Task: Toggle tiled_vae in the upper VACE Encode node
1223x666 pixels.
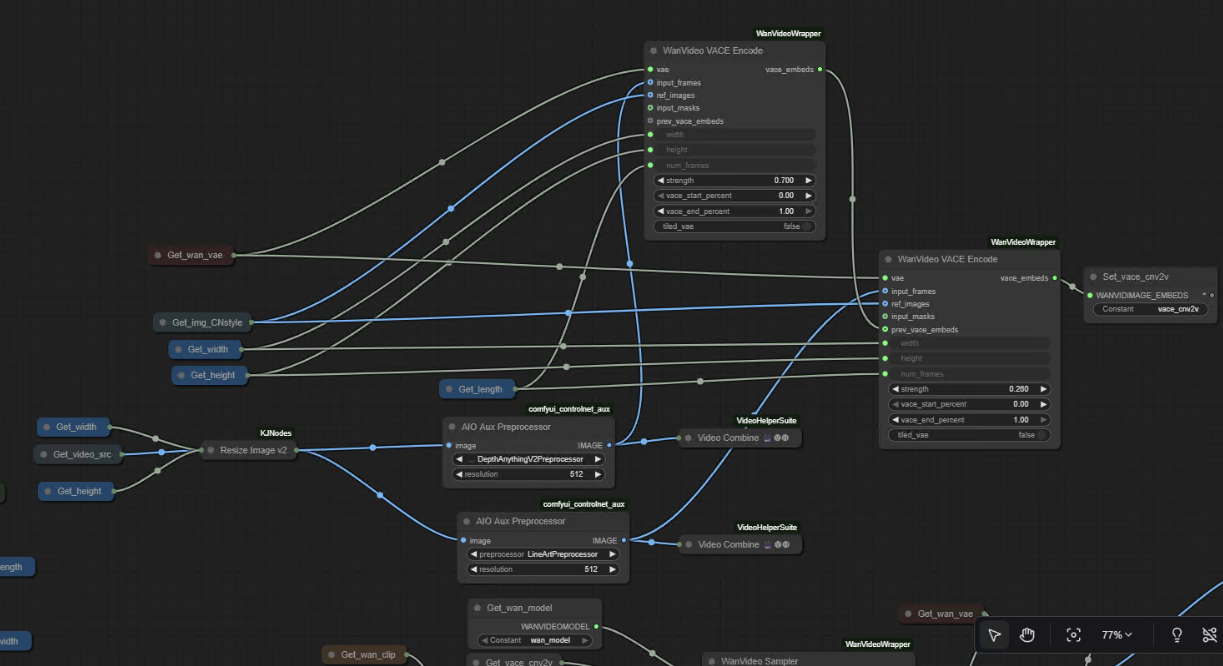Action: pyautogui.click(x=735, y=226)
